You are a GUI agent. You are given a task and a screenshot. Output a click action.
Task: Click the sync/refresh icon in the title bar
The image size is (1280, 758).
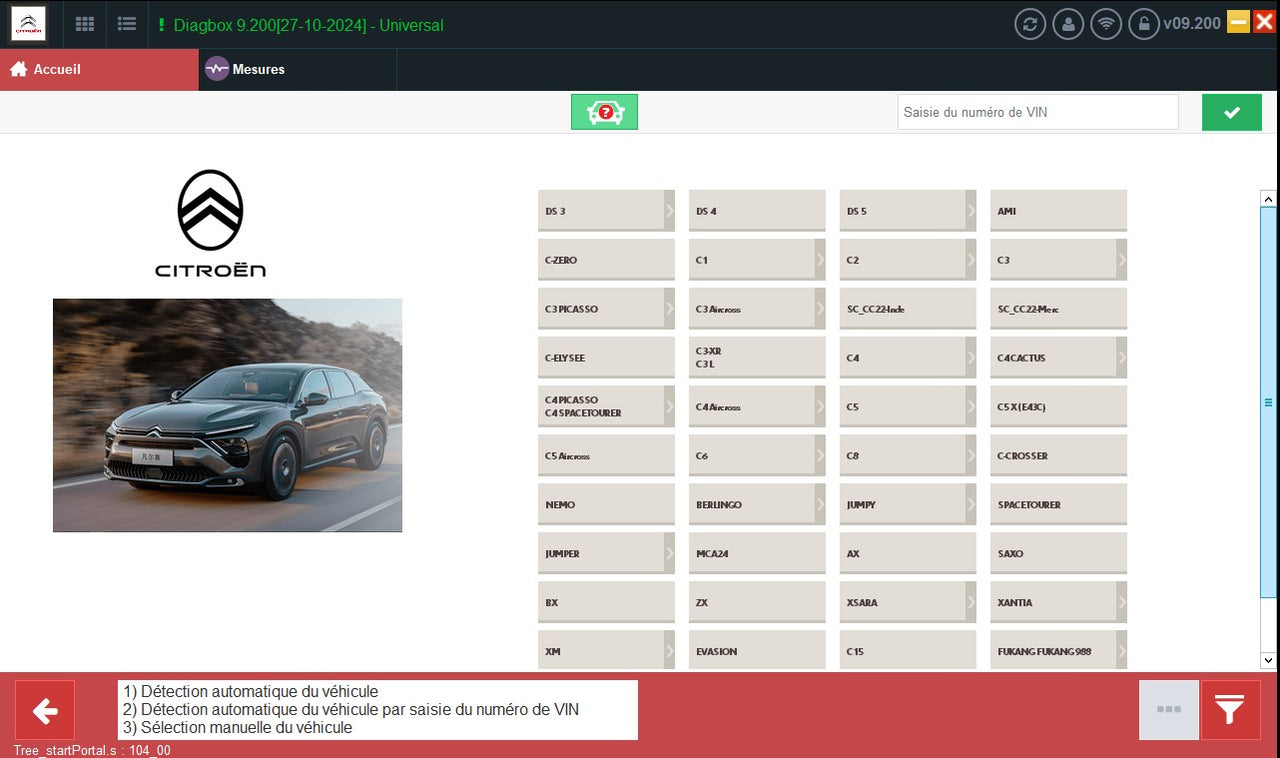pyautogui.click(x=1030, y=24)
